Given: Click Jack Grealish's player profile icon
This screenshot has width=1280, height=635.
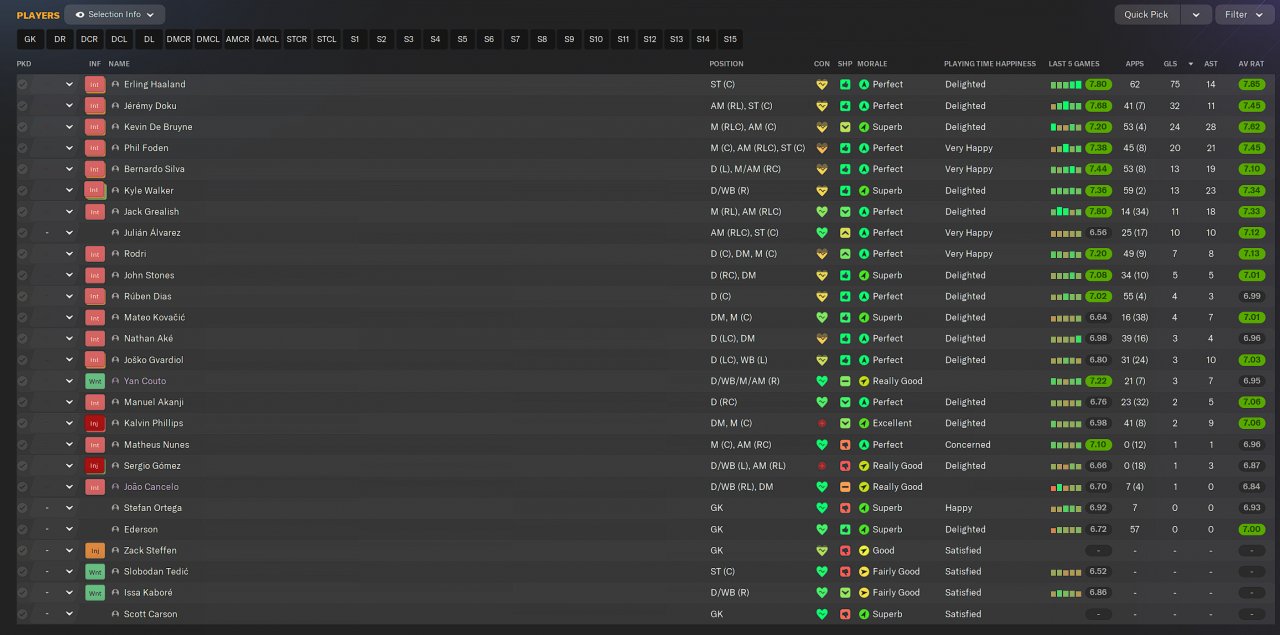Looking at the screenshot, I should (x=116, y=212).
